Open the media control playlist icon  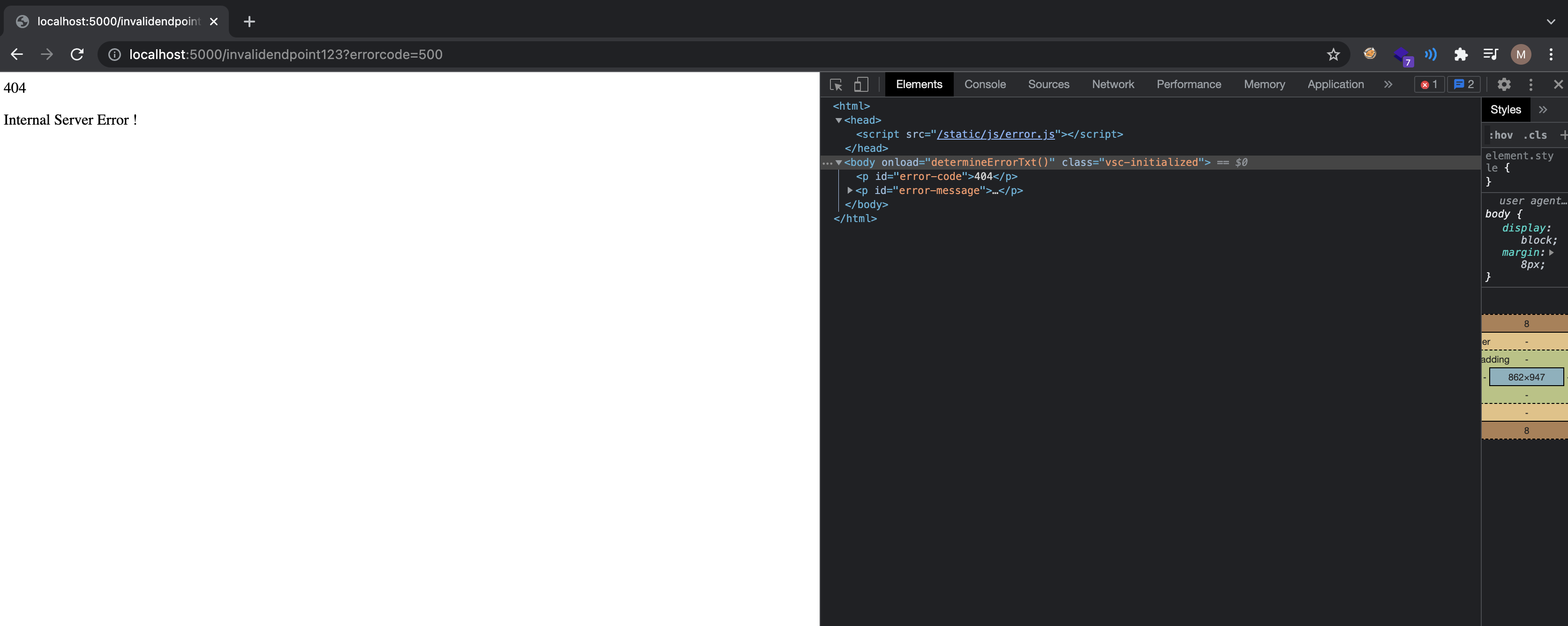[x=1490, y=55]
